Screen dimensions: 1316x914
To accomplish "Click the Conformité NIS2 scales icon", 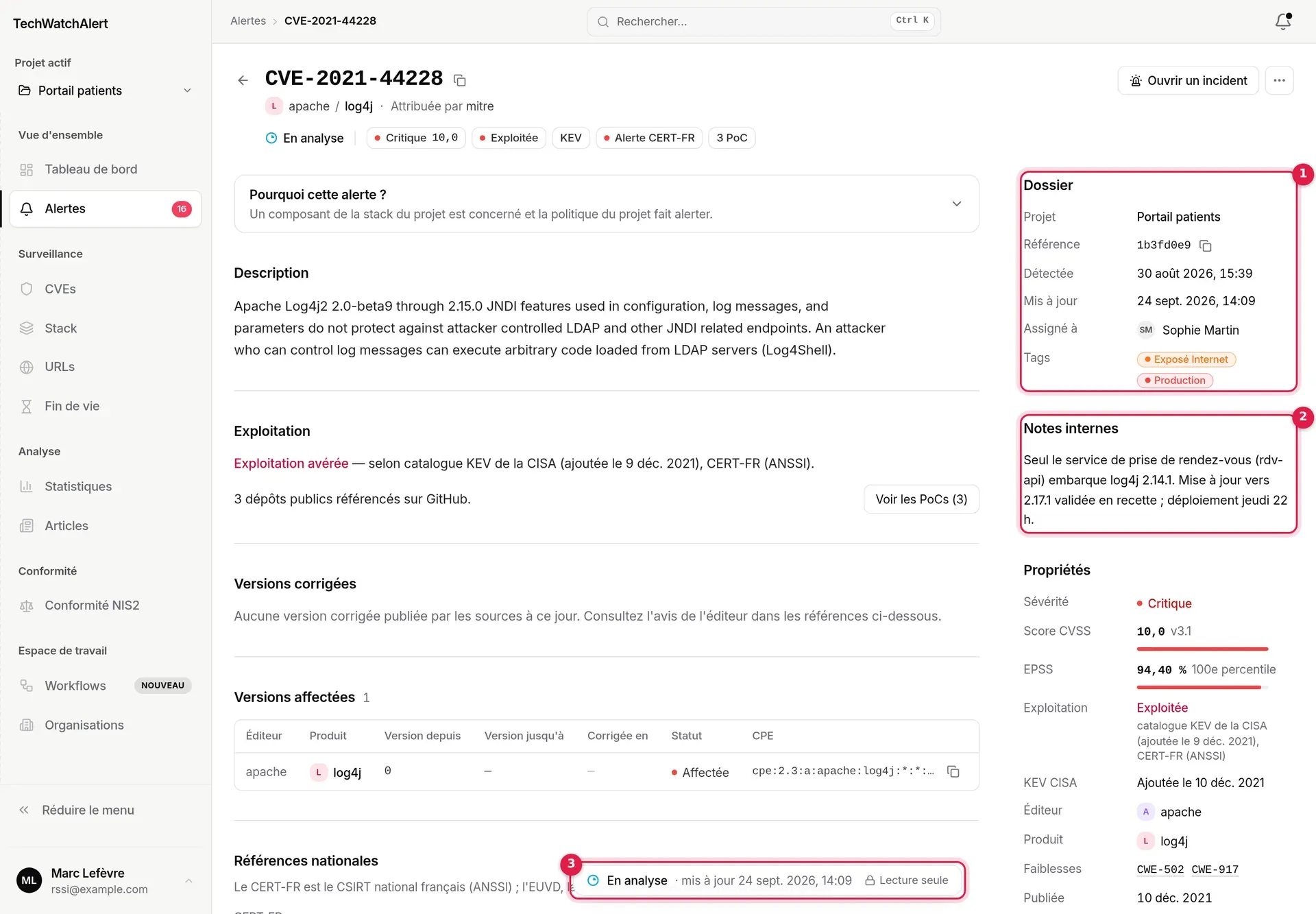I will pyautogui.click(x=27, y=605).
